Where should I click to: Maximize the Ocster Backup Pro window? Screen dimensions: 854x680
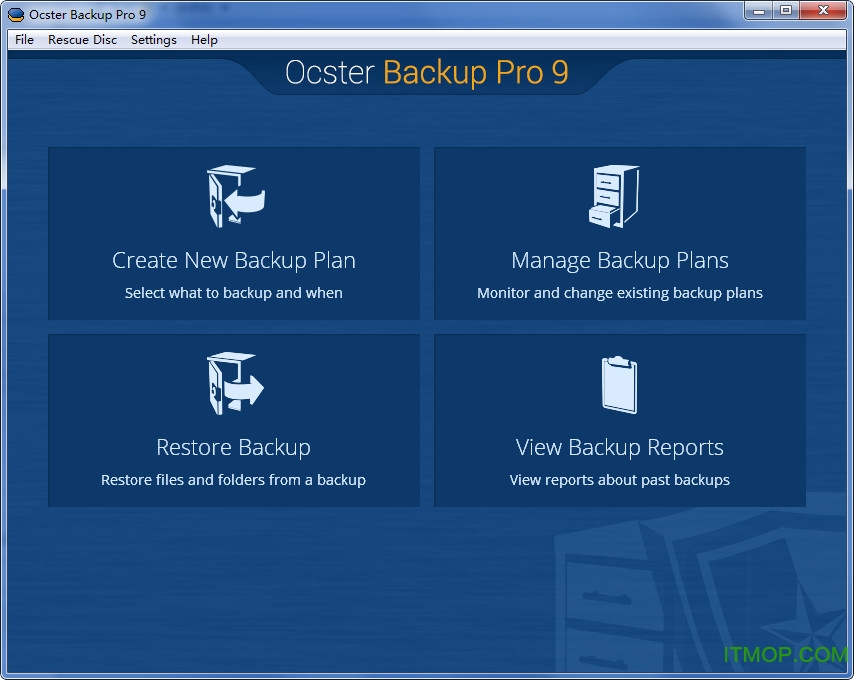click(x=786, y=10)
